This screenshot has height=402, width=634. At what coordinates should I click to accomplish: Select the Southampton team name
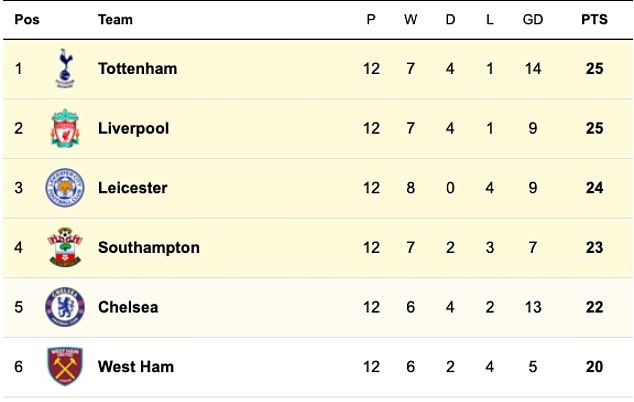tap(149, 248)
